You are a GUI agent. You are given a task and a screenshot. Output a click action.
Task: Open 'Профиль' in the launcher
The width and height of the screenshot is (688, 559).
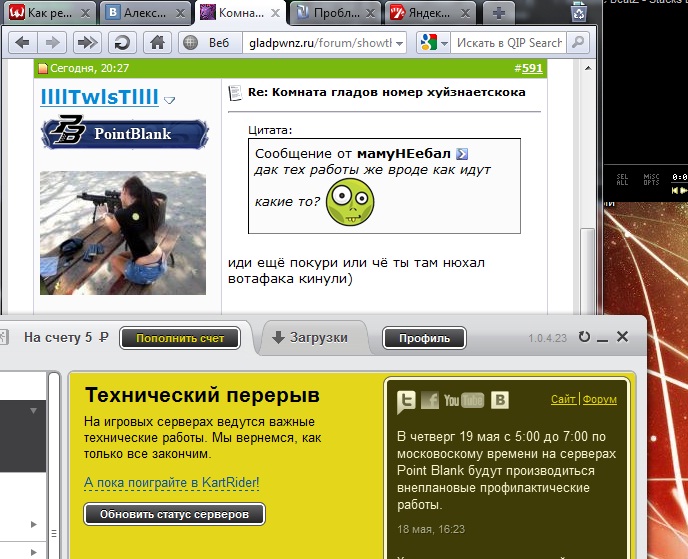(x=424, y=338)
